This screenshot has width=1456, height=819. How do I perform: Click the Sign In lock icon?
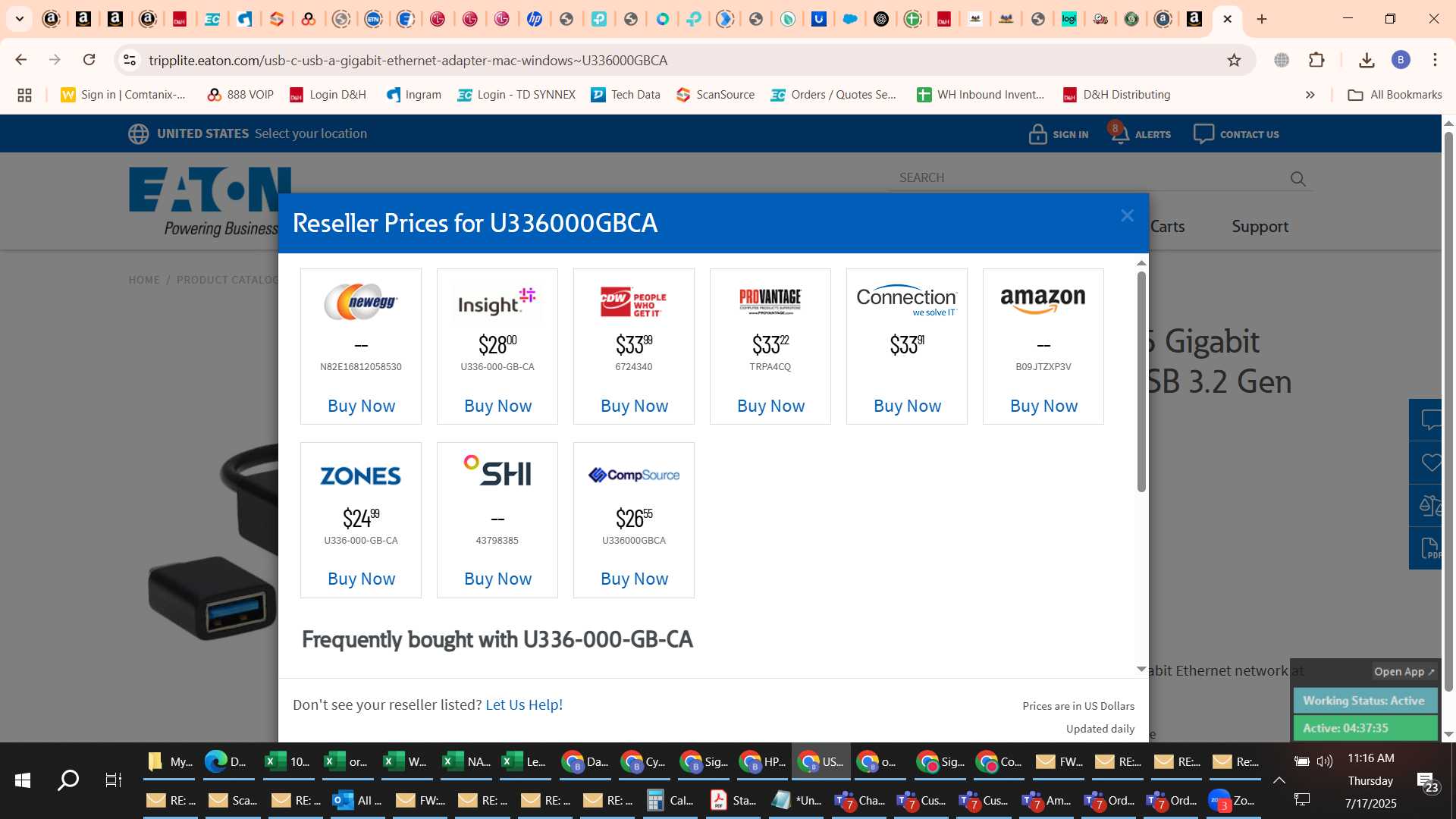coord(1037,134)
